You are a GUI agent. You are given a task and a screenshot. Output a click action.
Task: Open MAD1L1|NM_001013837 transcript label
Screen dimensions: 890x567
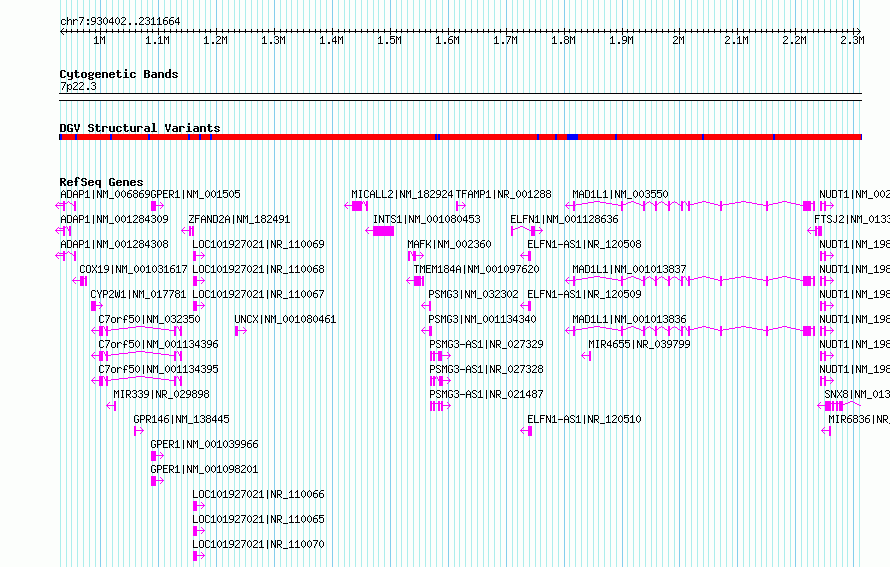(x=629, y=269)
